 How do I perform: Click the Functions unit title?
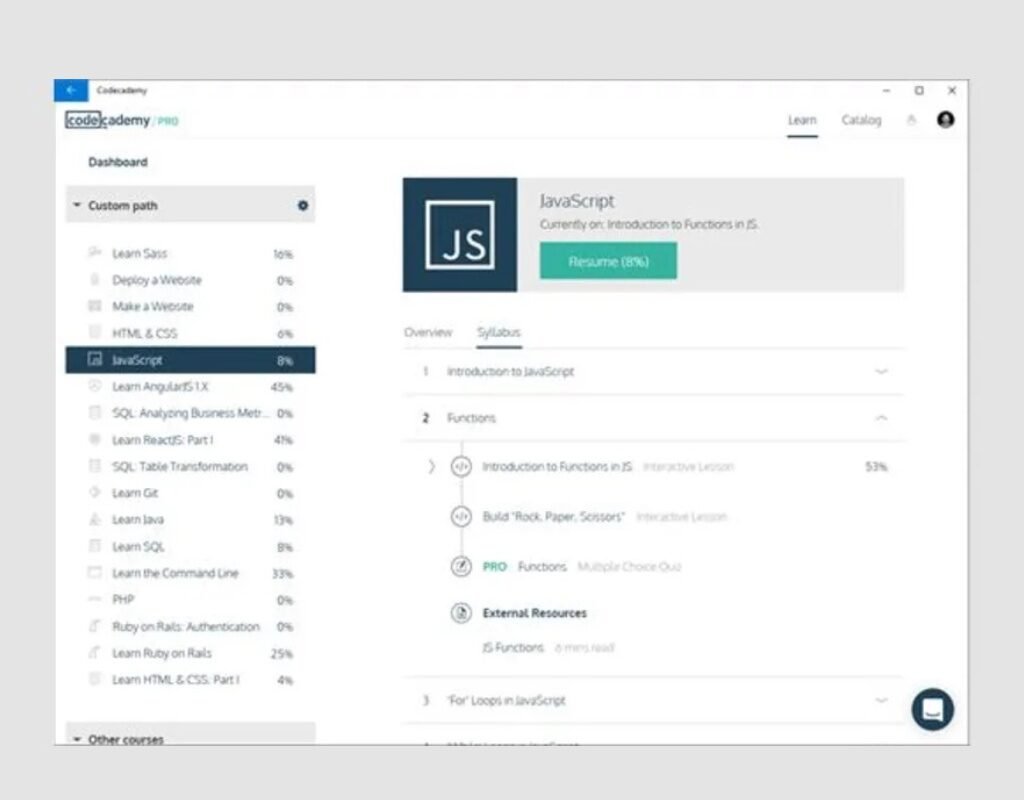pyautogui.click(x=471, y=418)
